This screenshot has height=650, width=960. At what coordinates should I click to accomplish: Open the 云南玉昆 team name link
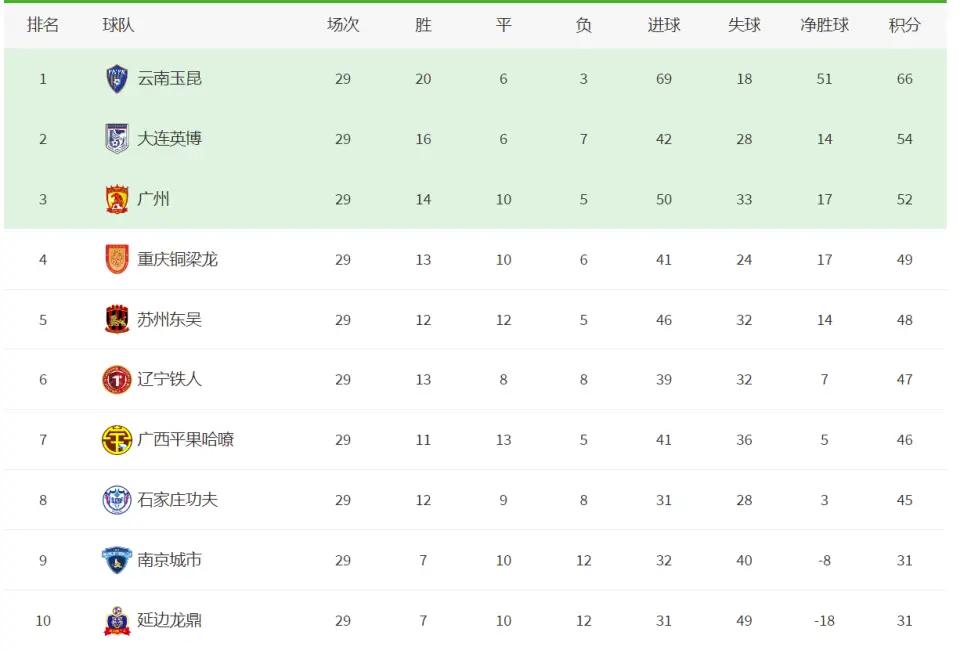170,79
